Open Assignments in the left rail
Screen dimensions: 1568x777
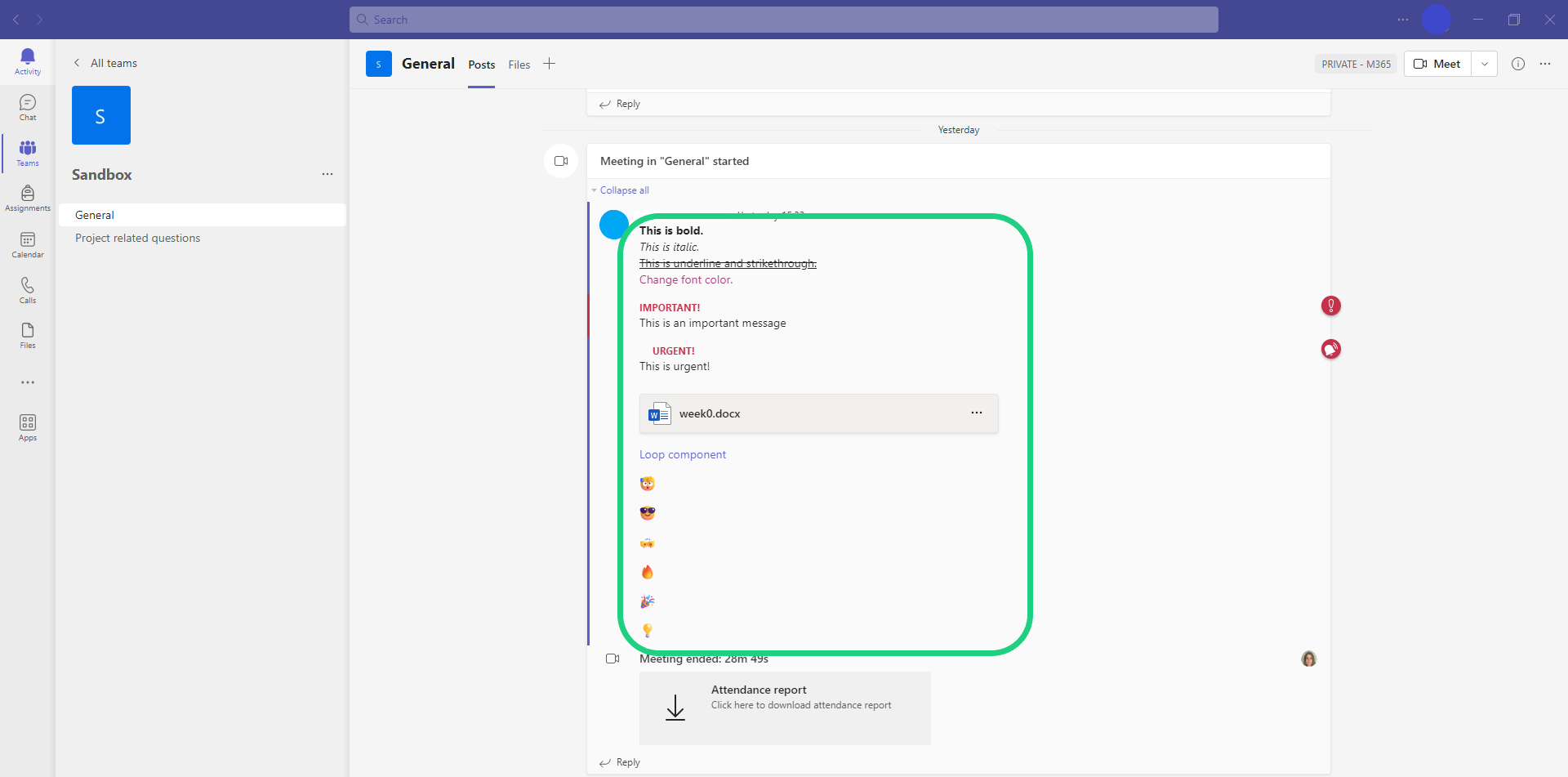[28, 198]
